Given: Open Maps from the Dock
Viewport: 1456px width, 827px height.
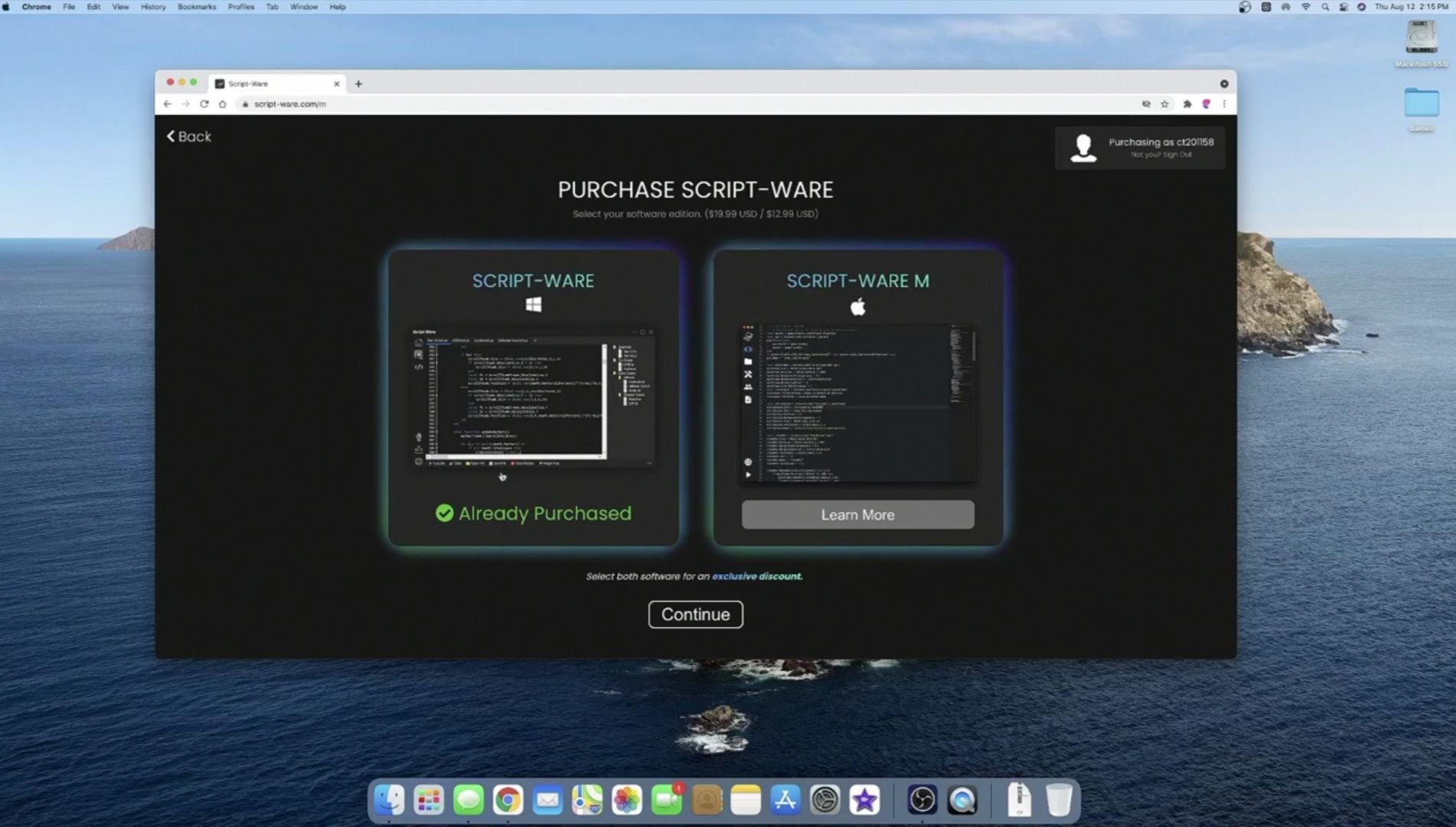Looking at the screenshot, I should click(587, 800).
